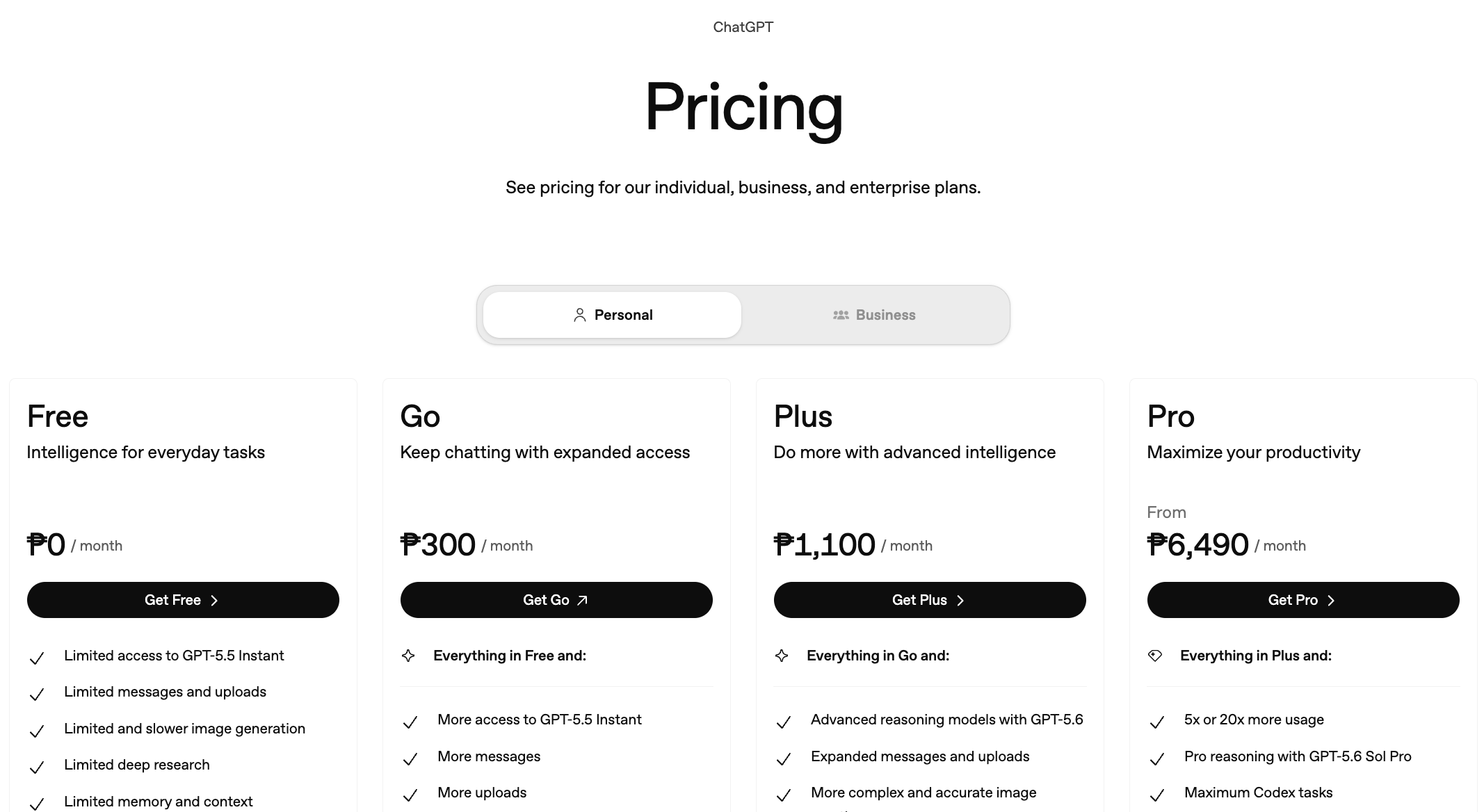The height and width of the screenshot is (812, 1484).
Task: Click checkmark beside 5x or 20x more usage
Action: tap(1157, 722)
